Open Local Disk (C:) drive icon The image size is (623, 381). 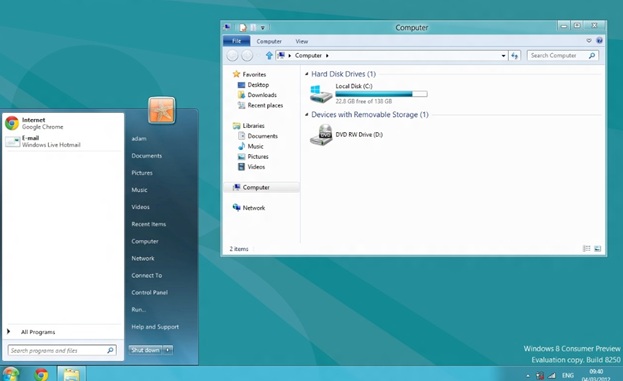click(x=321, y=94)
